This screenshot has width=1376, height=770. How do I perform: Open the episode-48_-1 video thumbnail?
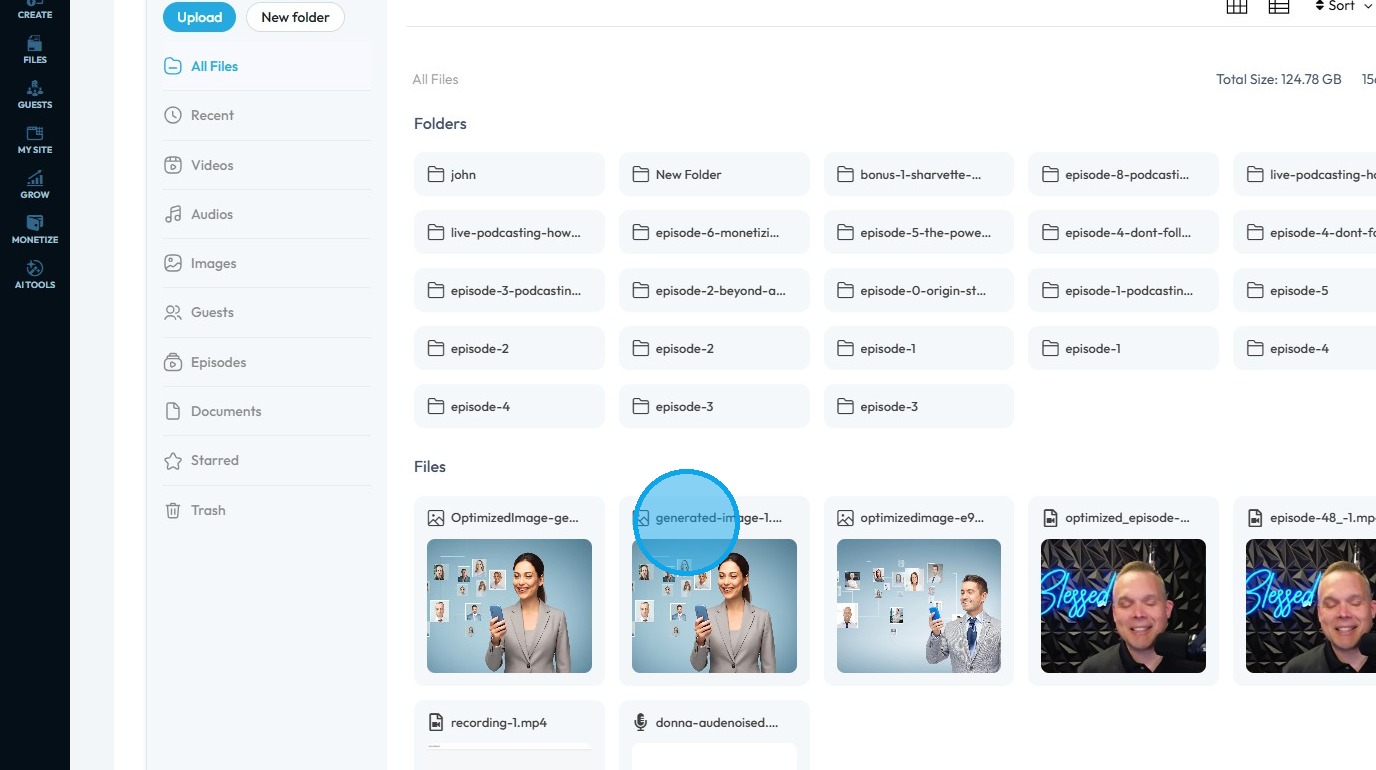pyautogui.click(x=1311, y=606)
